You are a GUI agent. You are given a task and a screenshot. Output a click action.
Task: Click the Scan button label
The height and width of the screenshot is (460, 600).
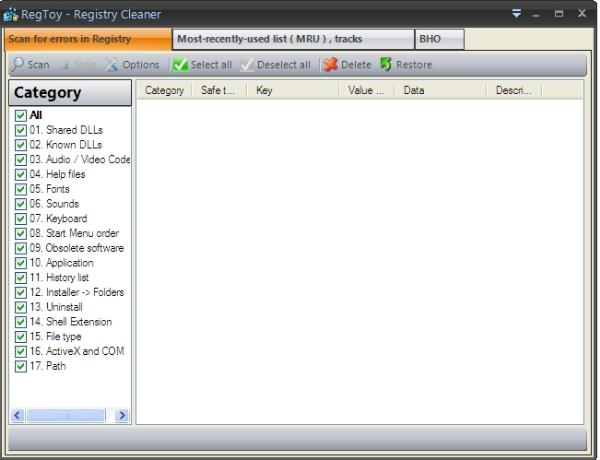[x=38, y=65]
